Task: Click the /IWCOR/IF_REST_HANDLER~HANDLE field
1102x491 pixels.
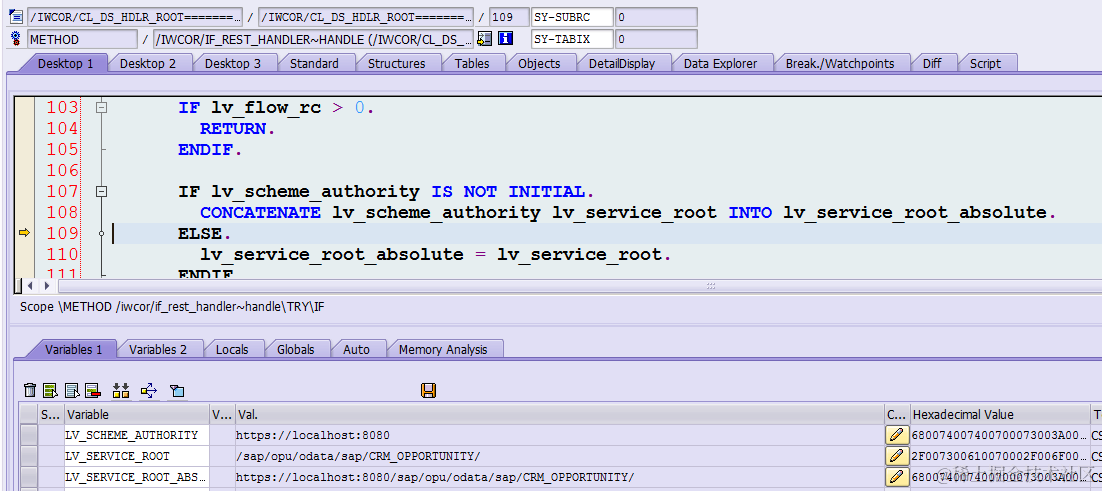Action: [x=313, y=39]
